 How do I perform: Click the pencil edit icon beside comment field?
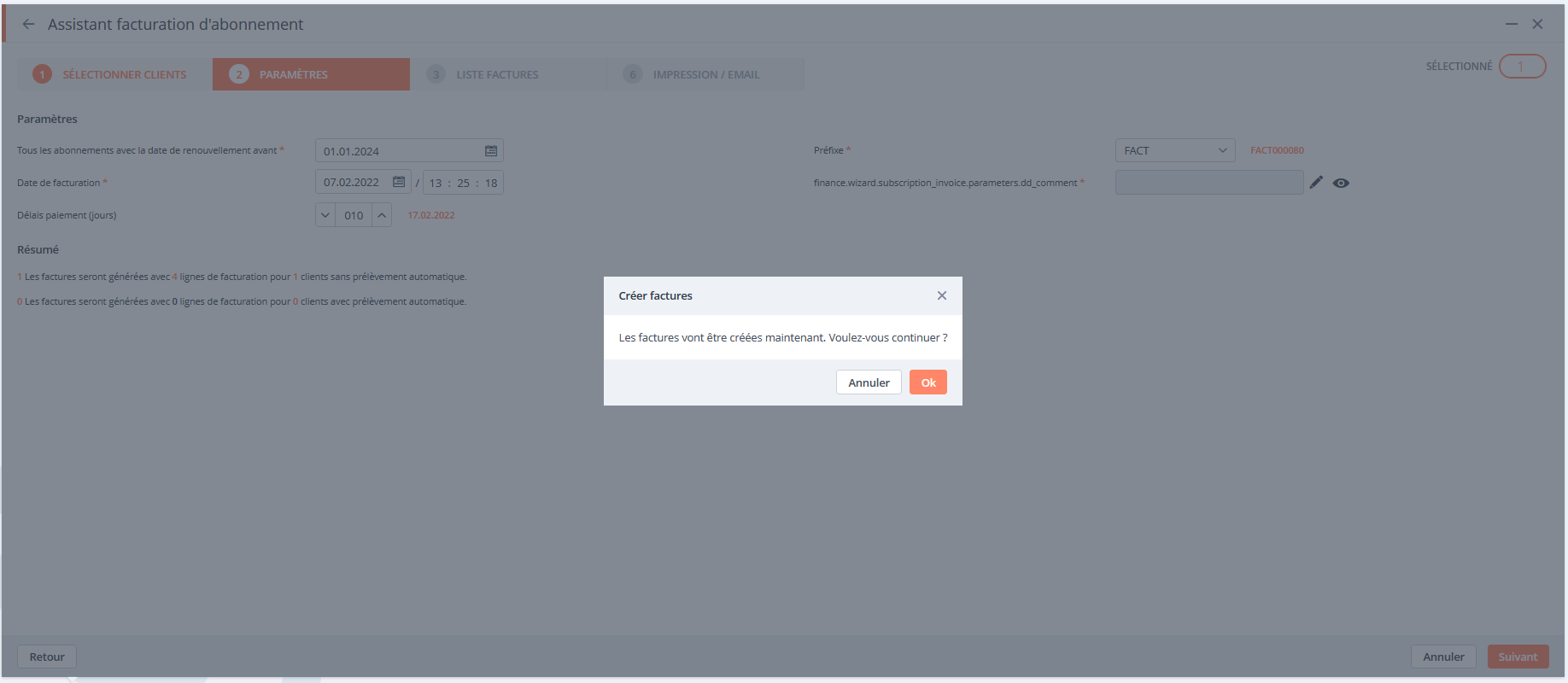click(1316, 182)
